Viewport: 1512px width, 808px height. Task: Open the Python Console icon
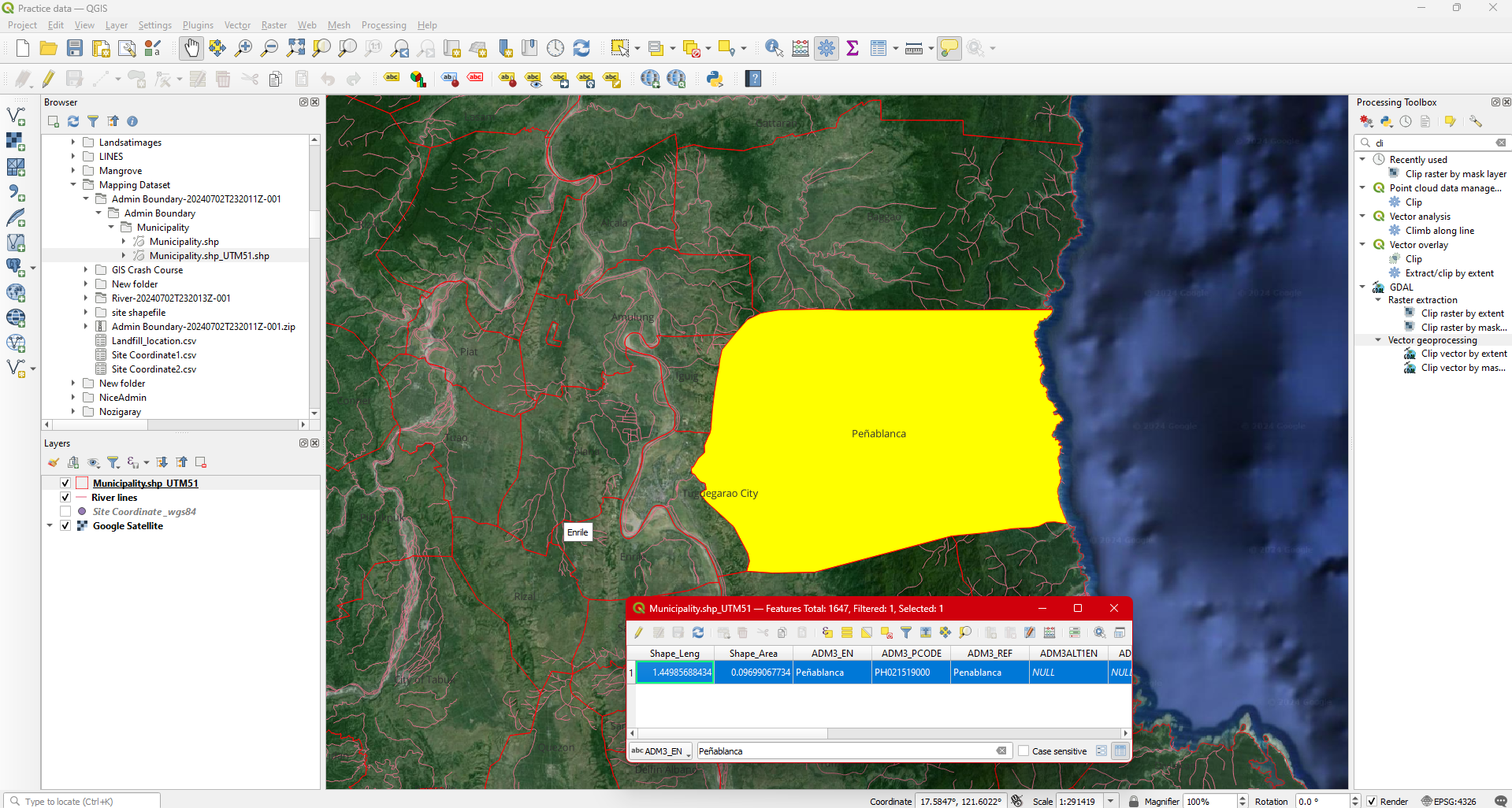(x=715, y=79)
